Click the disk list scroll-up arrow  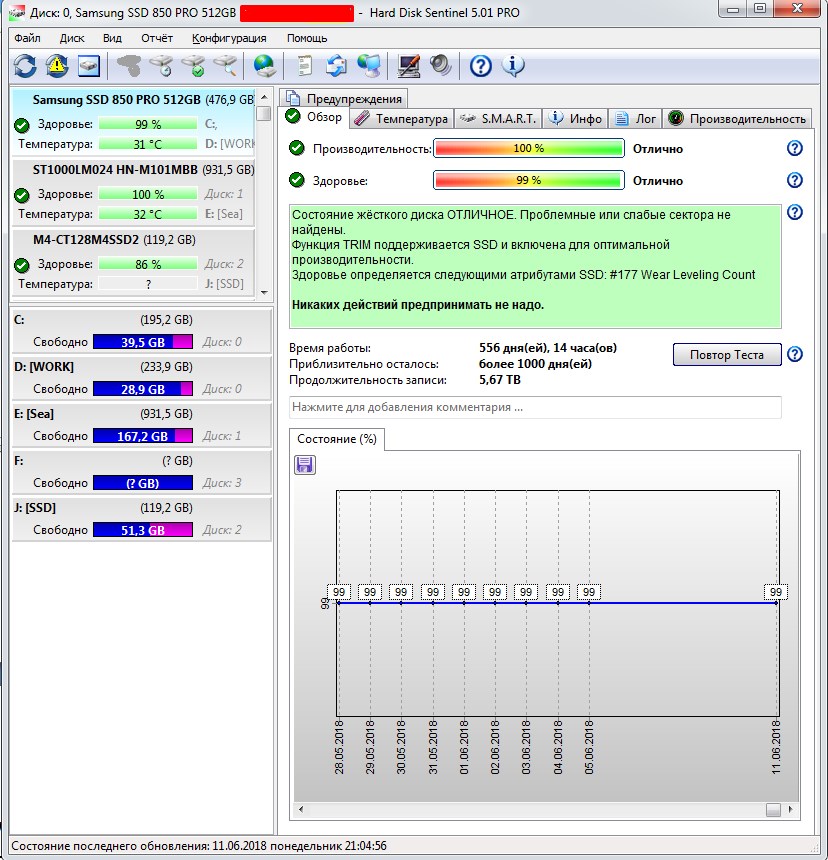pos(264,98)
